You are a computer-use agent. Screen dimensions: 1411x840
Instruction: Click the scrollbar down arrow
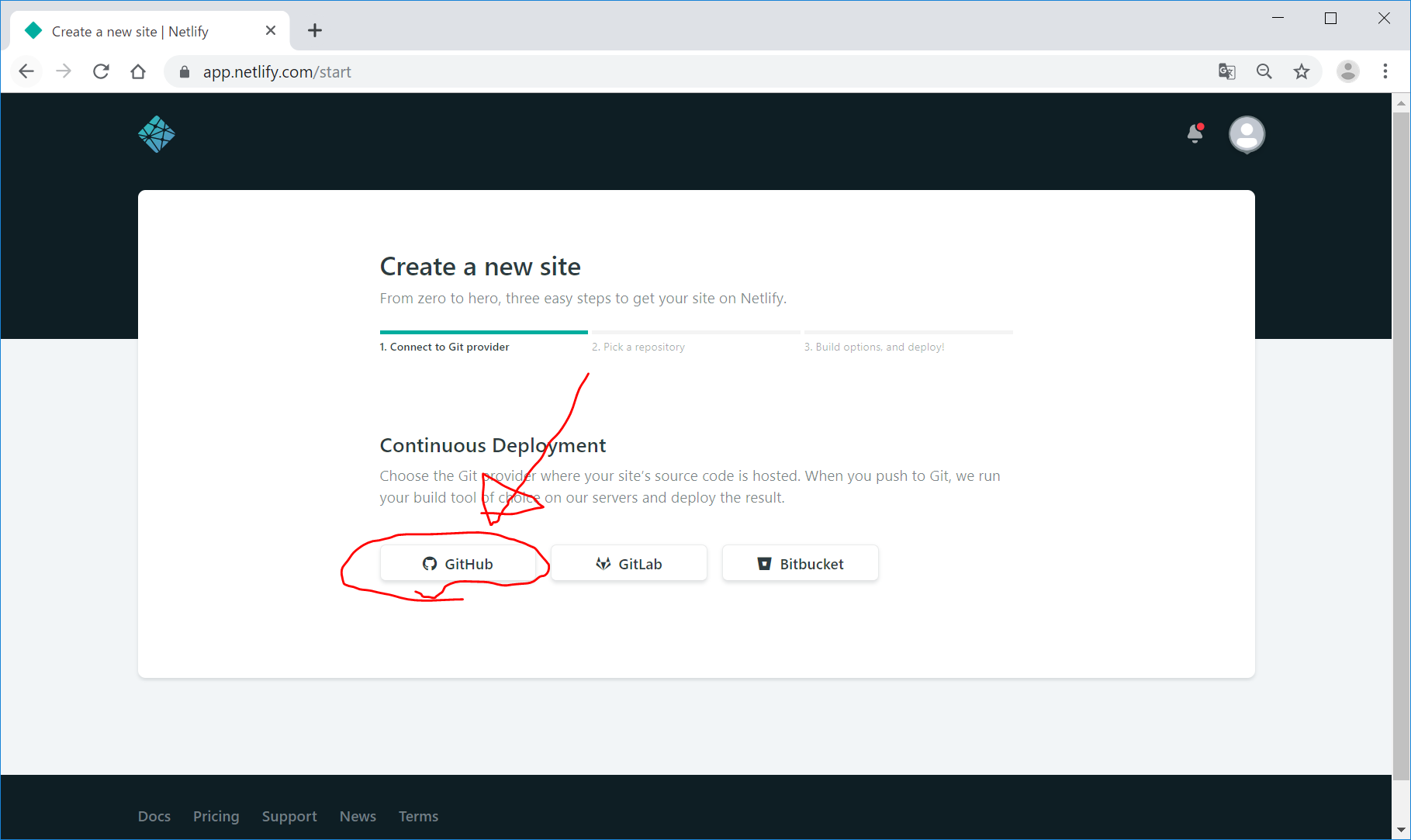1401,830
